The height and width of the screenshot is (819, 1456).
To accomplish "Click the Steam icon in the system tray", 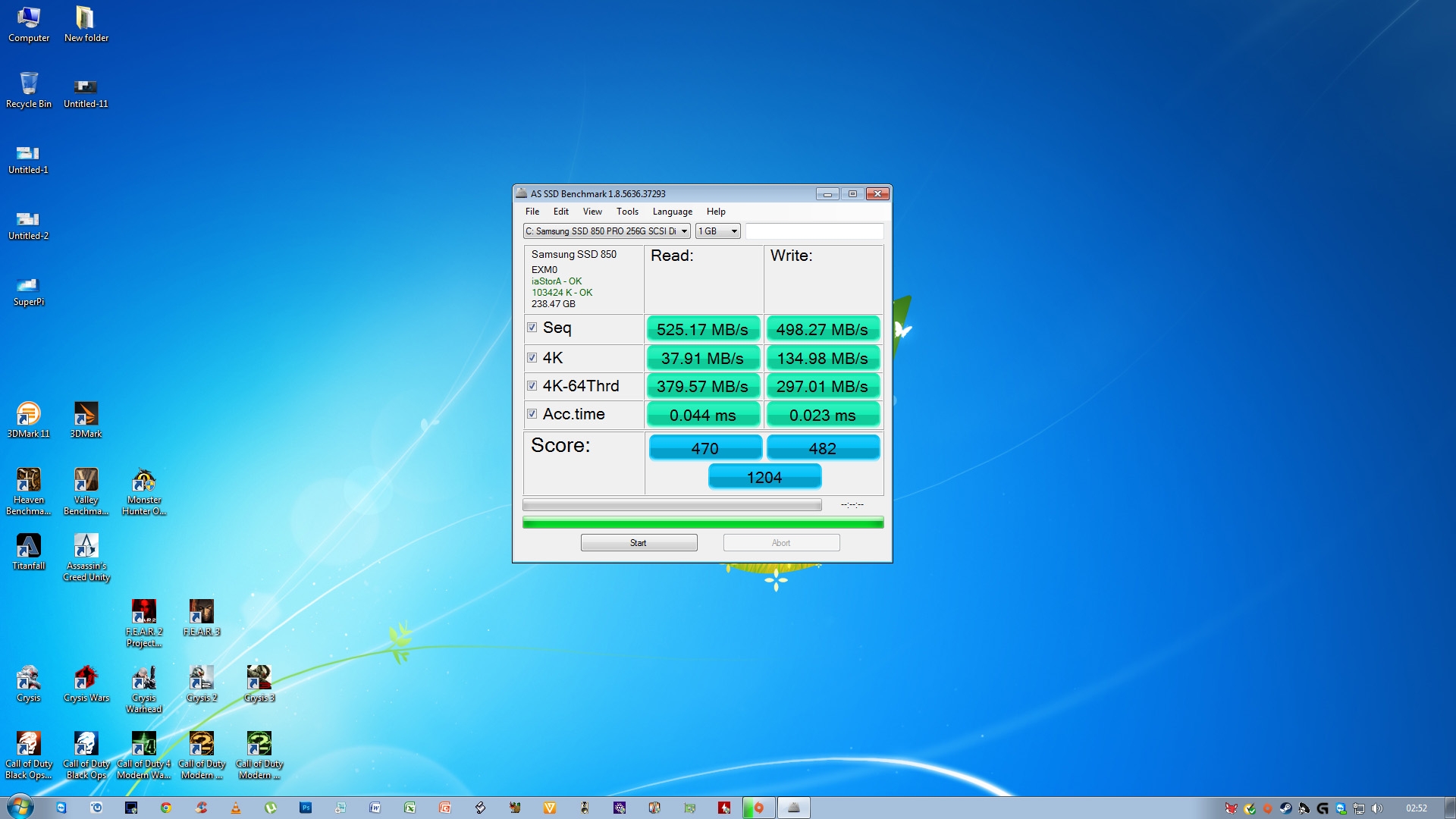I will click(1285, 808).
